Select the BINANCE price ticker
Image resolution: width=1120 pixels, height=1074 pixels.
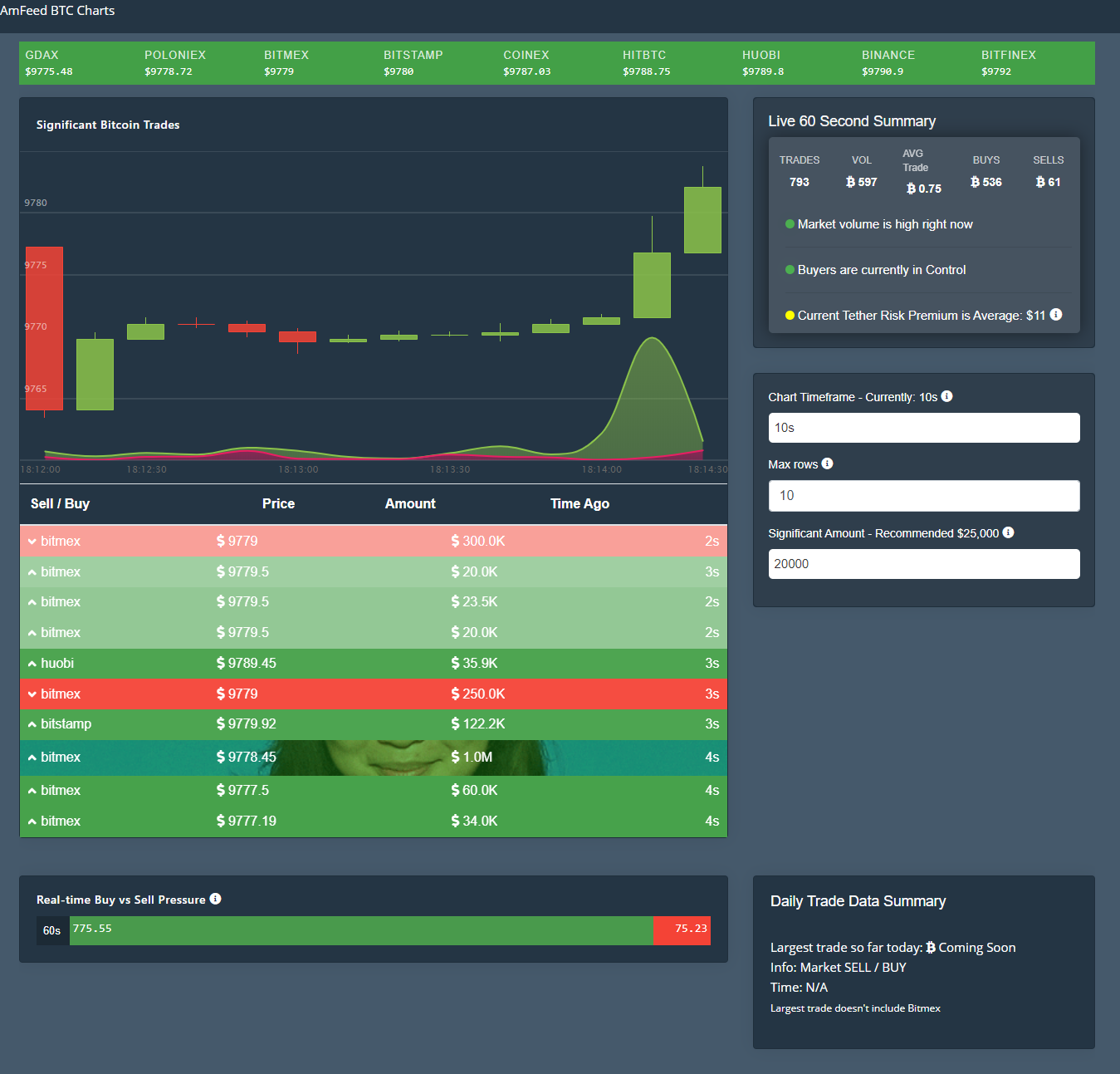(x=888, y=63)
